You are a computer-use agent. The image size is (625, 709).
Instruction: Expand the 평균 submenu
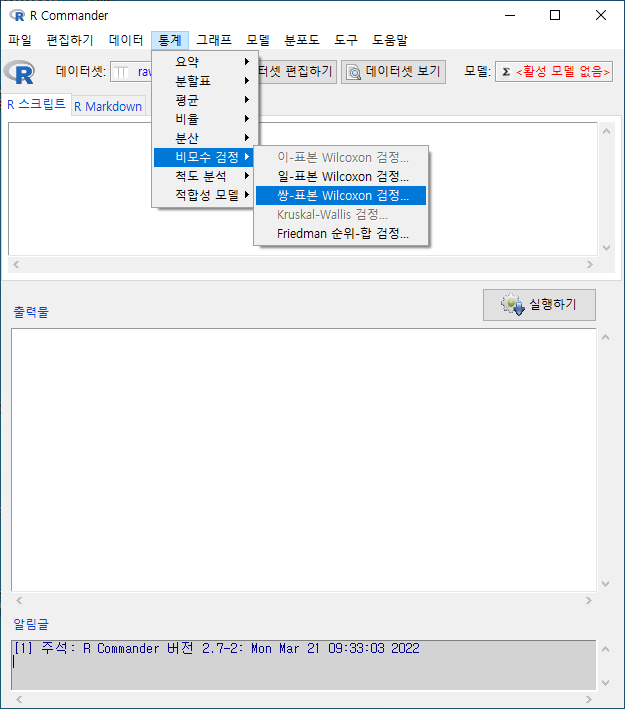[205, 99]
